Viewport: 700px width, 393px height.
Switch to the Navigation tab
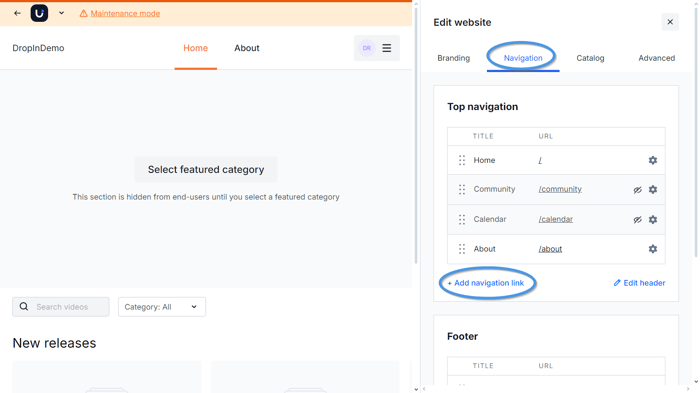coord(523,58)
